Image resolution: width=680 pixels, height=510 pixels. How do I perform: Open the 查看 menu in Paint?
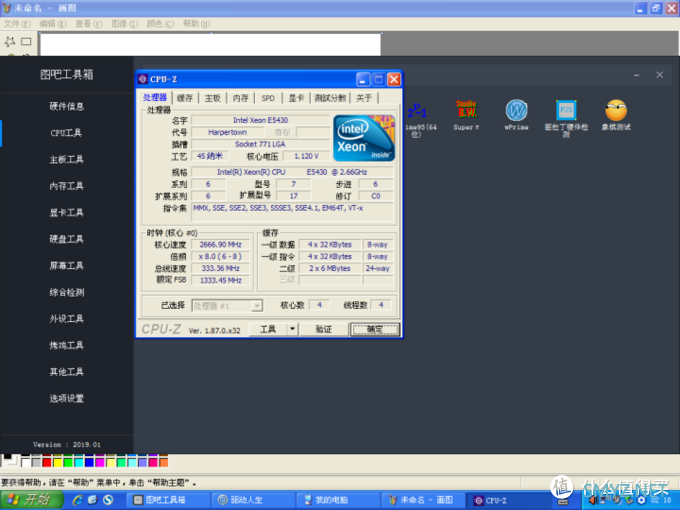tap(88, 24)
